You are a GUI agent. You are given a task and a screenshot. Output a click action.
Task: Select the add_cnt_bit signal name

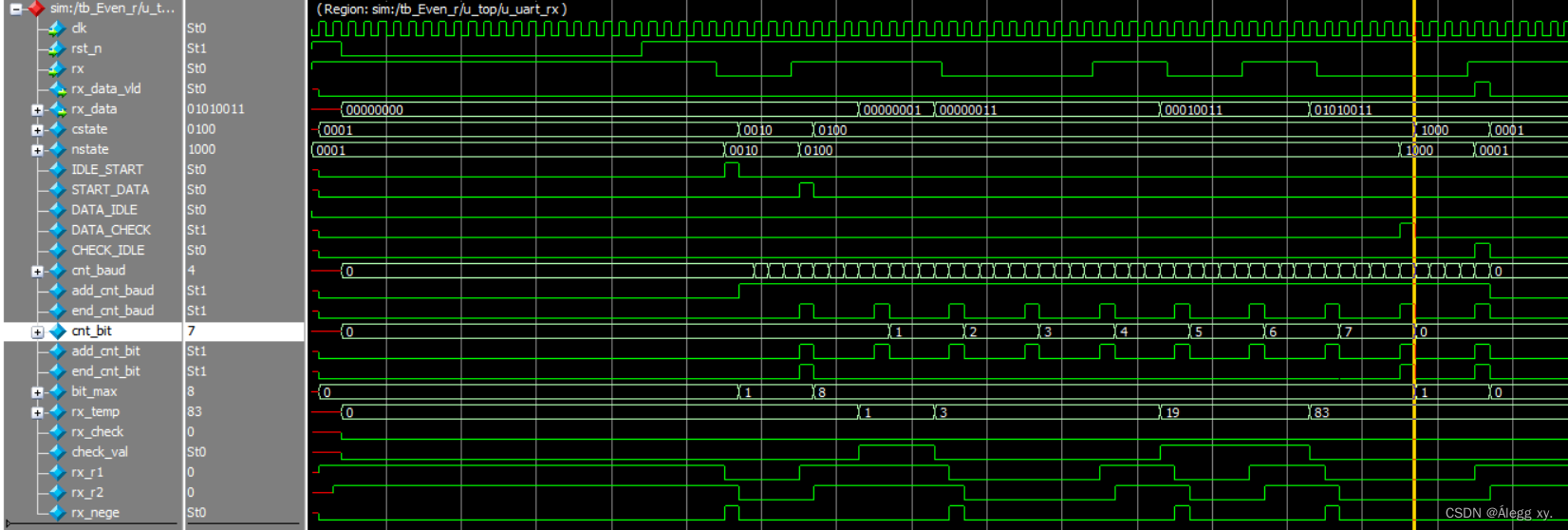105,351
